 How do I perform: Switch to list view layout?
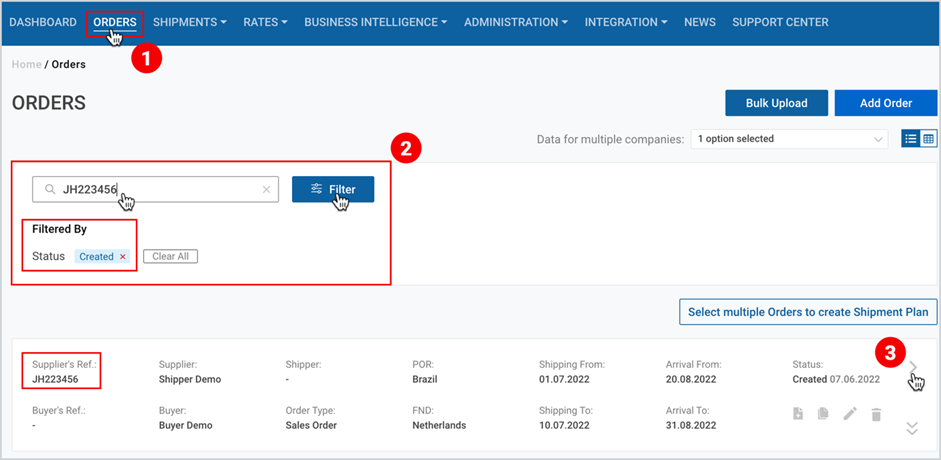pyautogui.click(x=910, y=139)
